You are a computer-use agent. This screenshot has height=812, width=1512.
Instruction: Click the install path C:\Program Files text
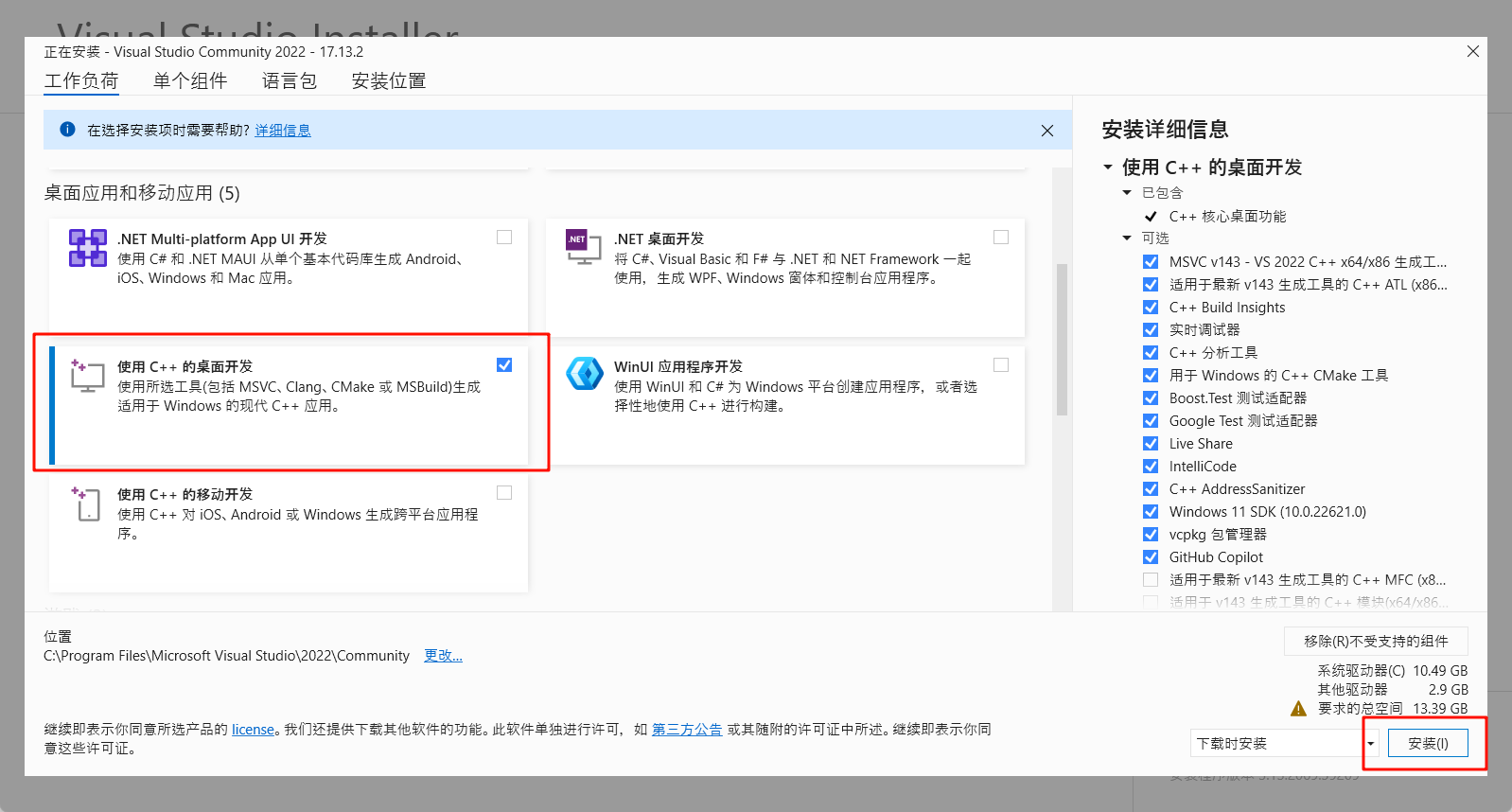[x=226, y=656]
